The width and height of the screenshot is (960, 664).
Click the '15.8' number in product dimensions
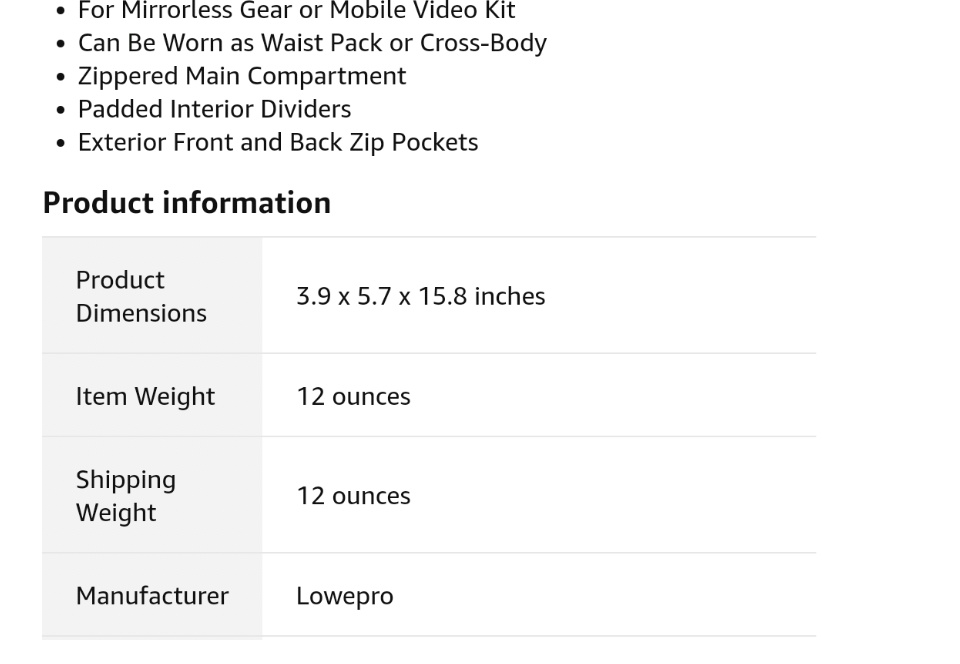click(x=442, y=296)
